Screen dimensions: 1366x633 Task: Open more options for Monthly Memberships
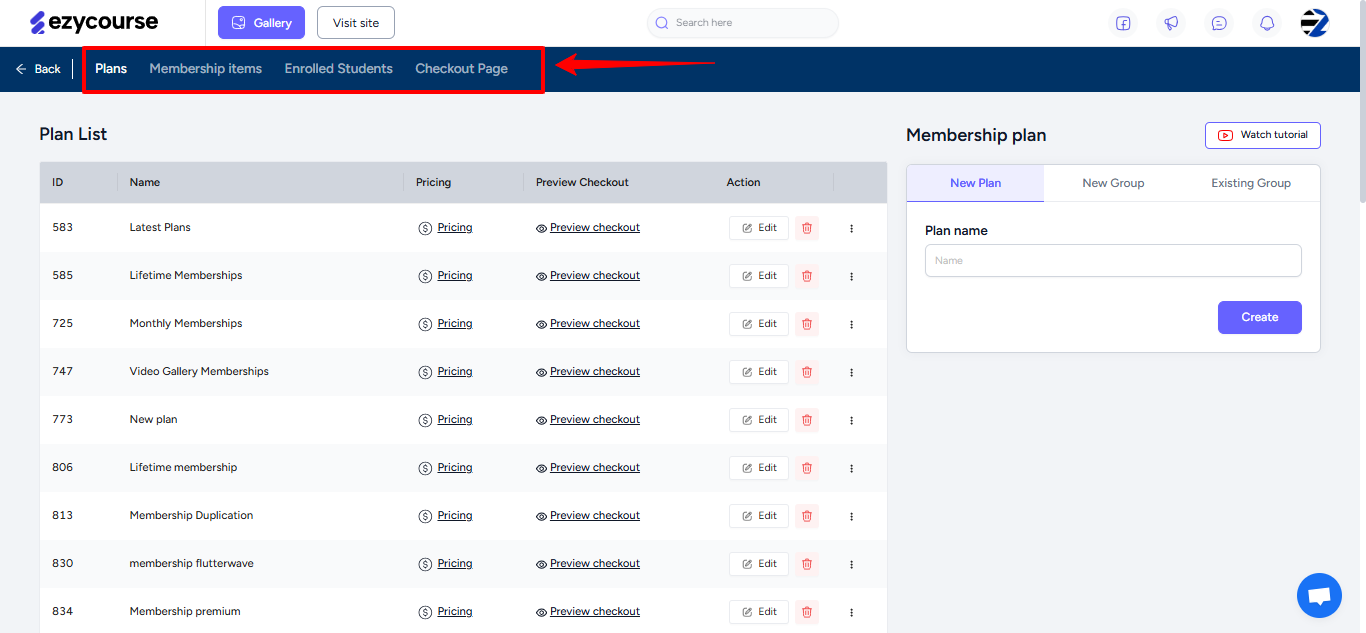852,324
